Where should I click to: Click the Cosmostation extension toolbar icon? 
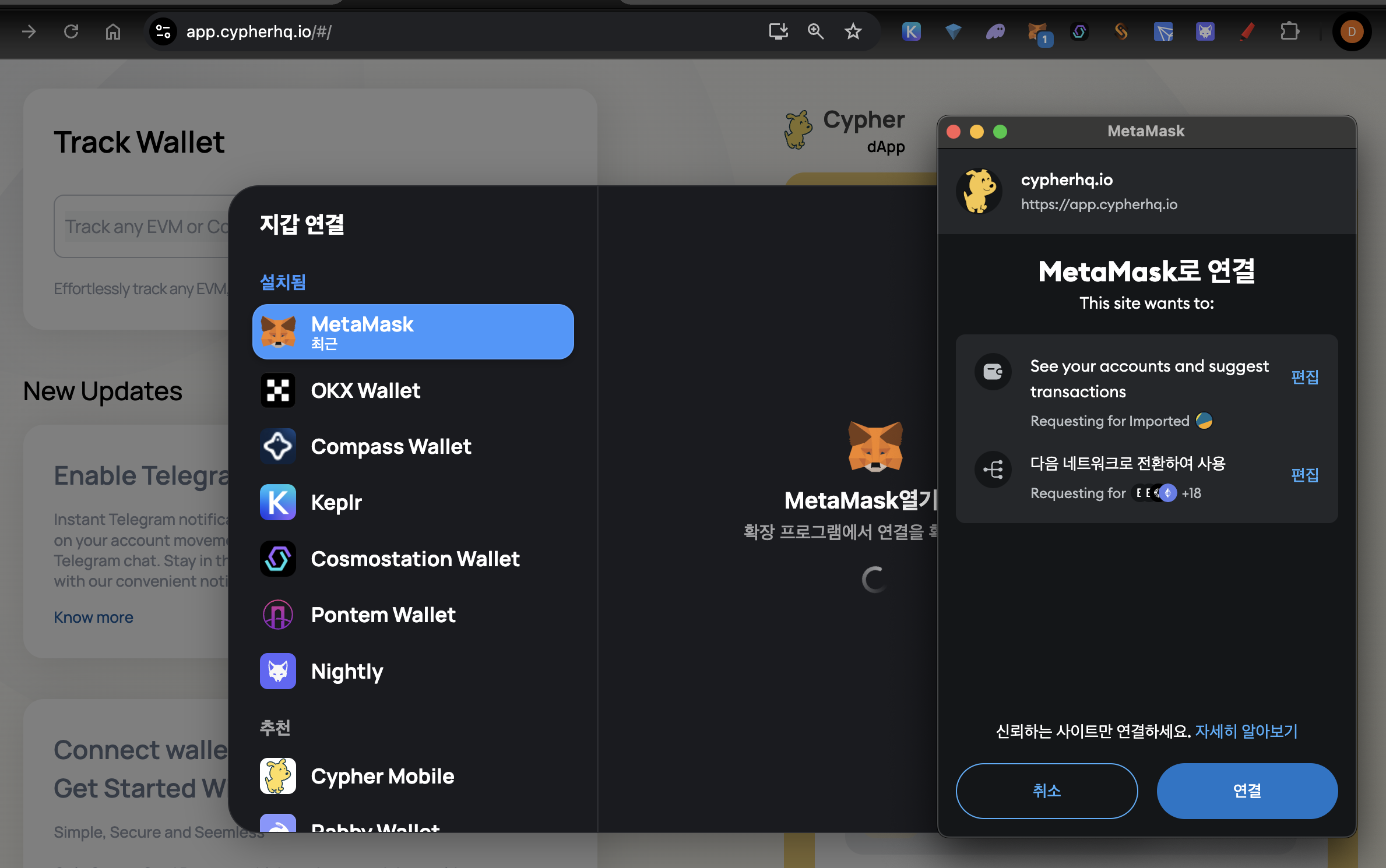point(1079,31)
